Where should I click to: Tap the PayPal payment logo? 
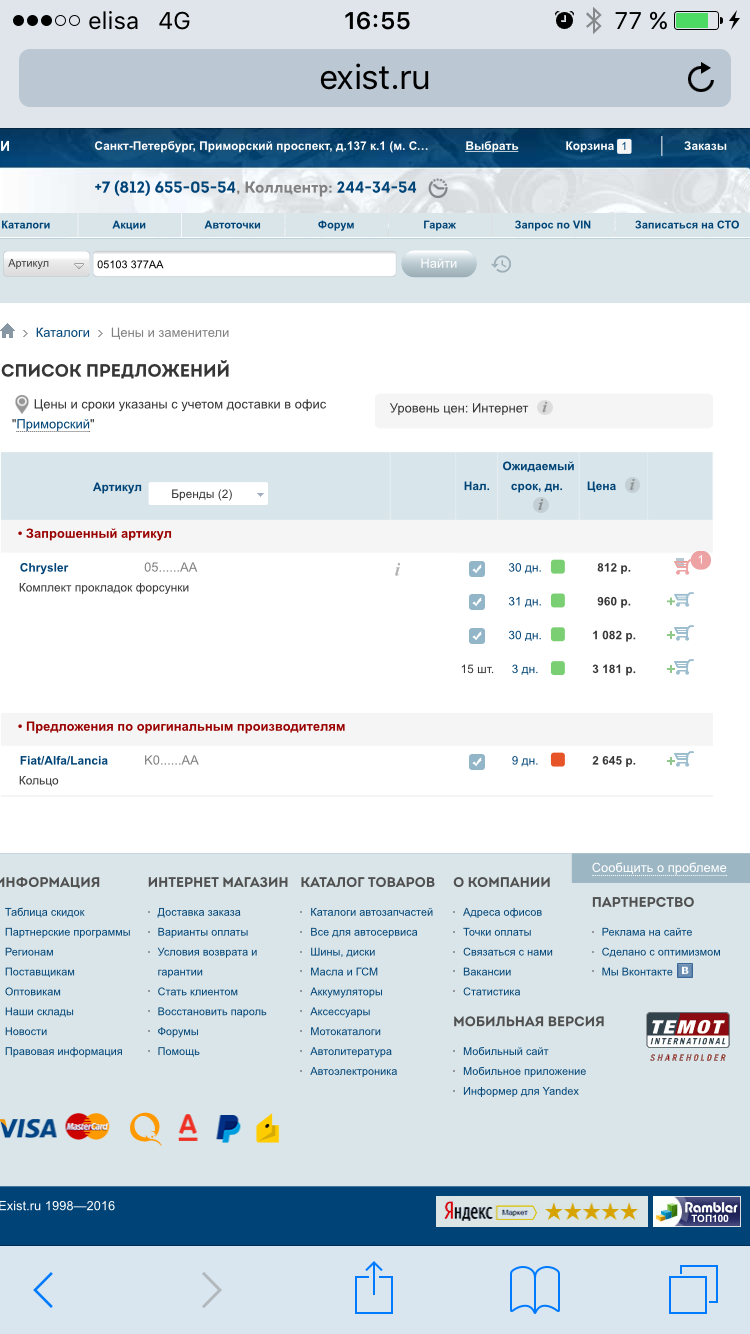coord(228,1128)
